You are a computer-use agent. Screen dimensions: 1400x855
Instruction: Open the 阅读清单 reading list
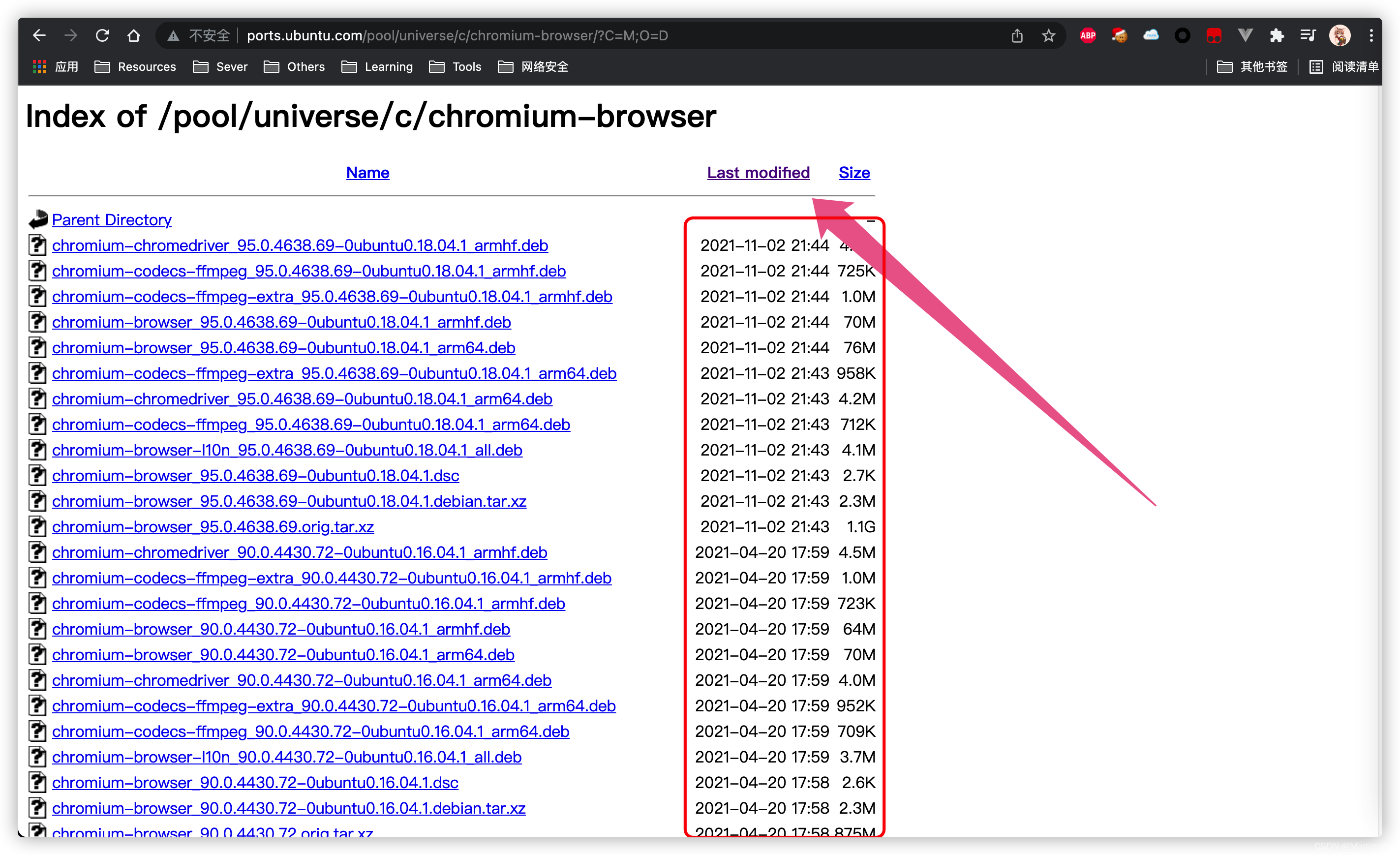(x=1344, y=67)
